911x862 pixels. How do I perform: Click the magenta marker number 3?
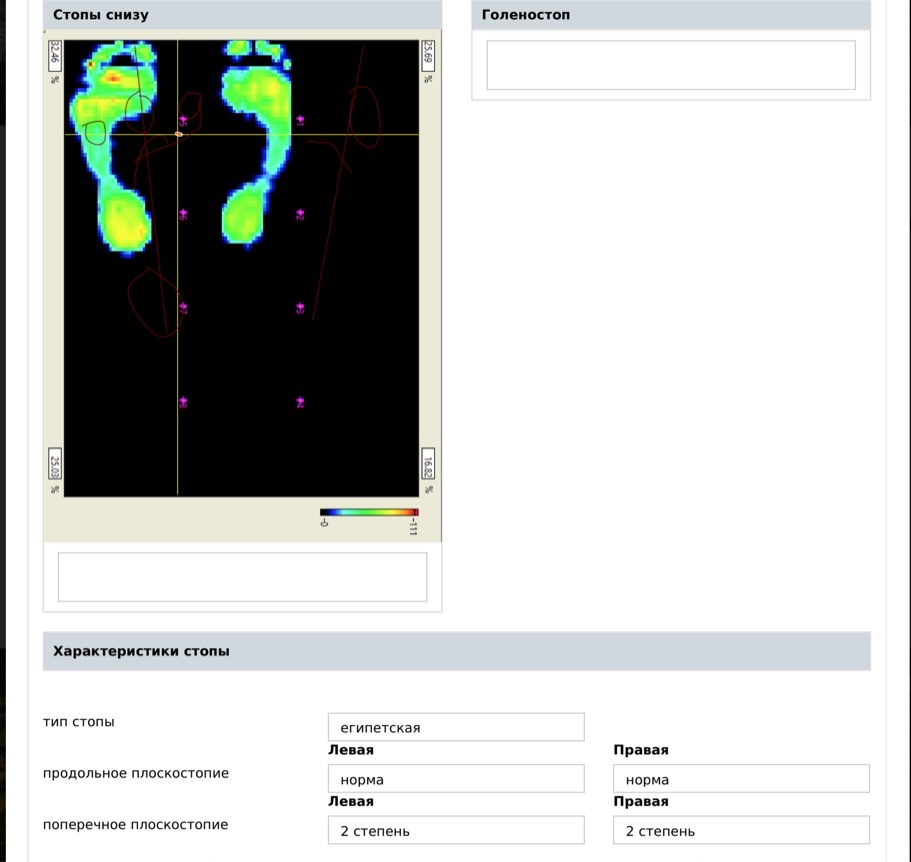coord(300,308)
